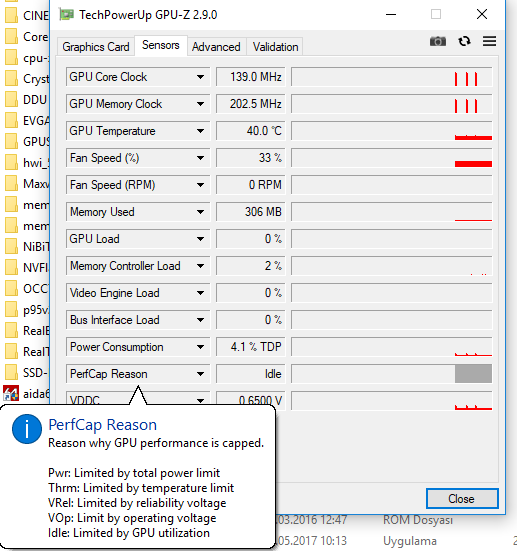Click the 2 % memory controller load value

pyautogui.click(x=251, y=266)
